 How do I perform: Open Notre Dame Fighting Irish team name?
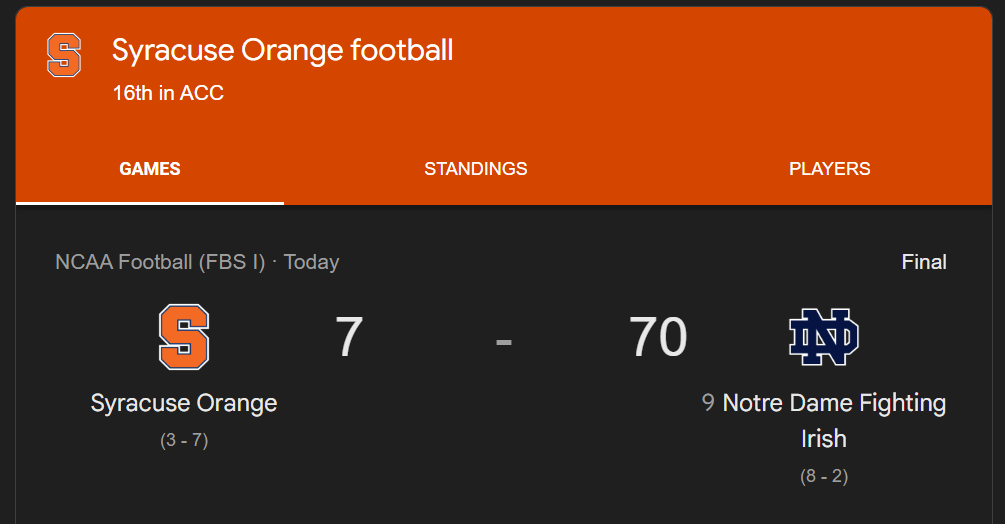833,404
